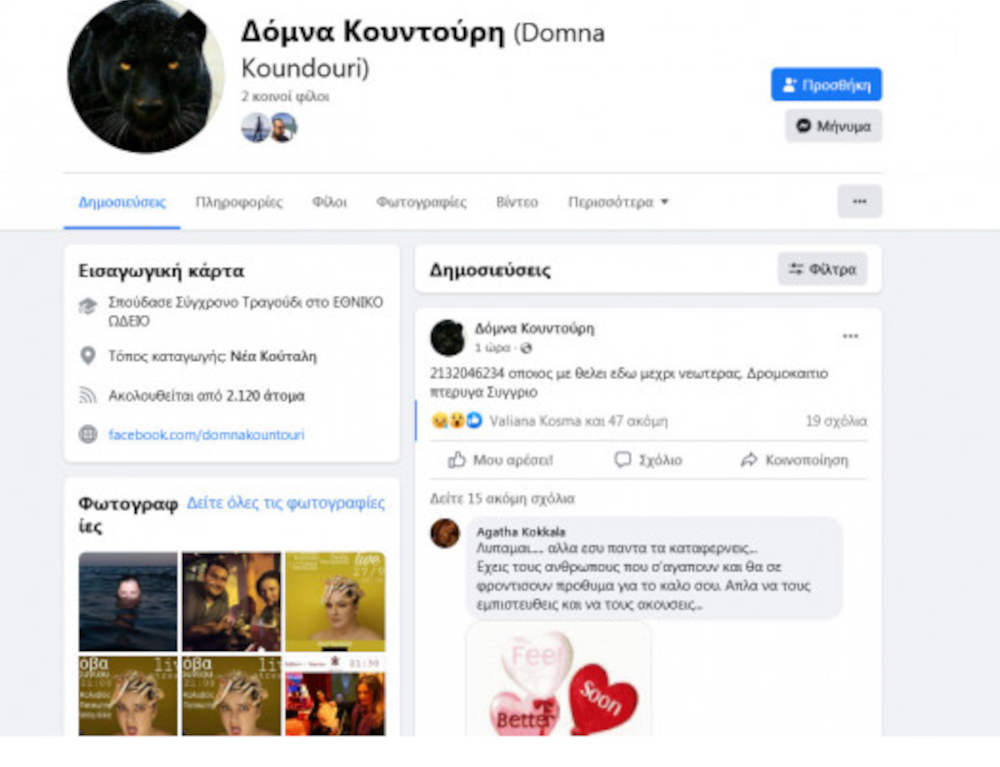Click the post reaction emoji icons
The width and height of the screenshot is (1000, 767).
[x=457, y=420]
